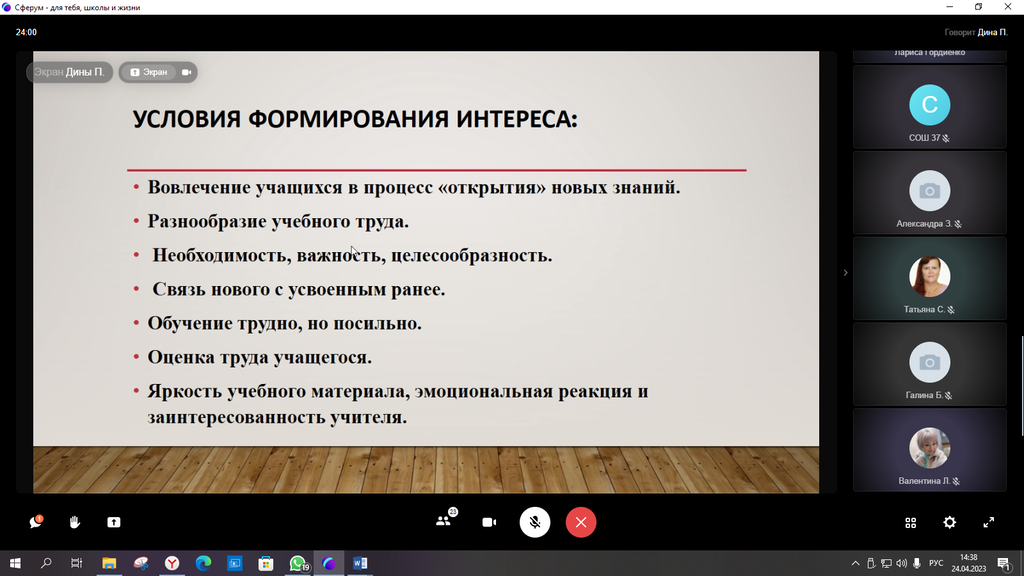
Task: Click the microphone tray icon
Action: pyautogui.click(x=917, y=563)
